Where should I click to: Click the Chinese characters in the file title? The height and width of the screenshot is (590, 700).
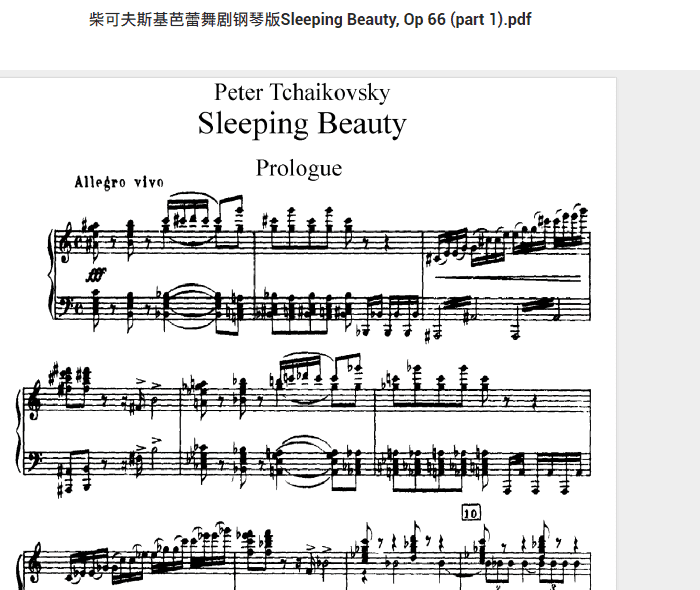tap(184, 20)
